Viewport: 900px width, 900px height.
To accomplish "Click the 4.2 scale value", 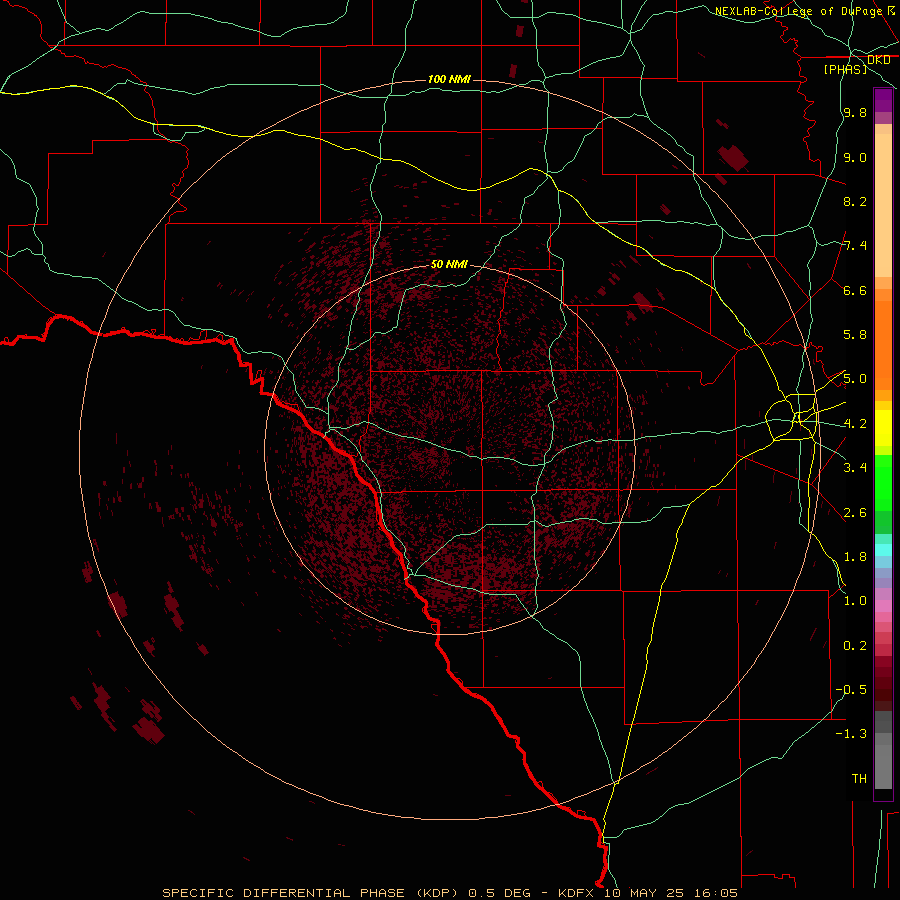I will point(855,424).
